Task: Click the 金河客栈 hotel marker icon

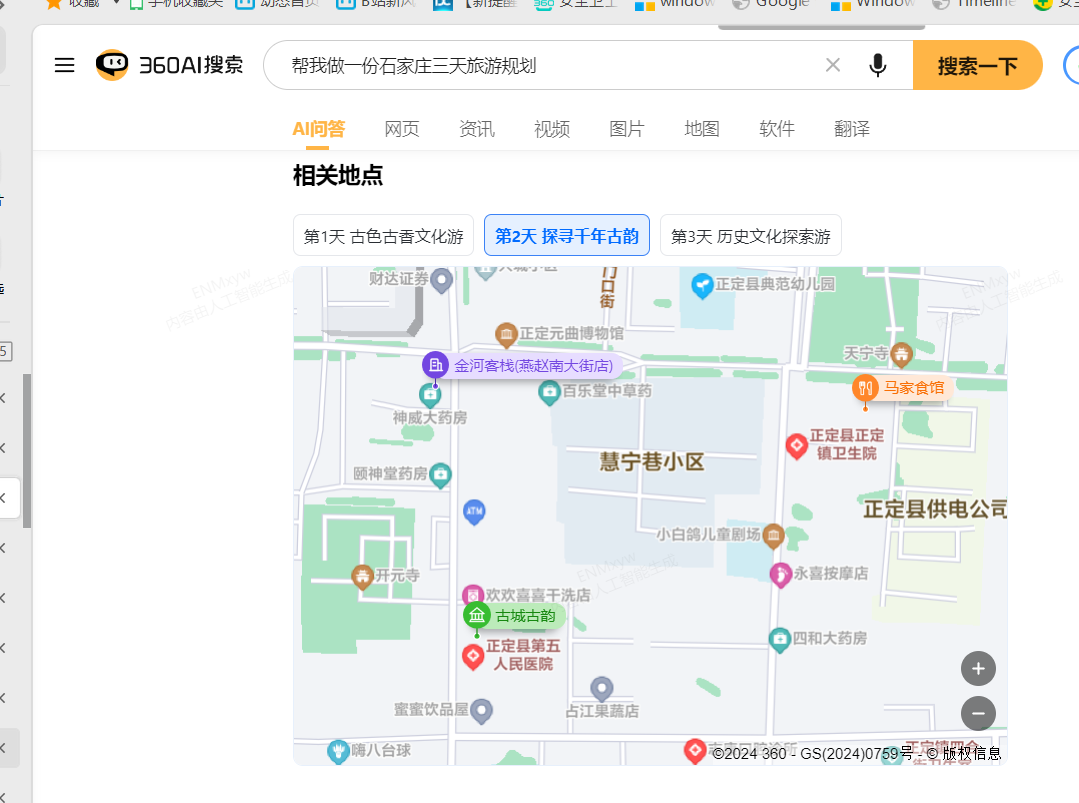Action: 435,365
